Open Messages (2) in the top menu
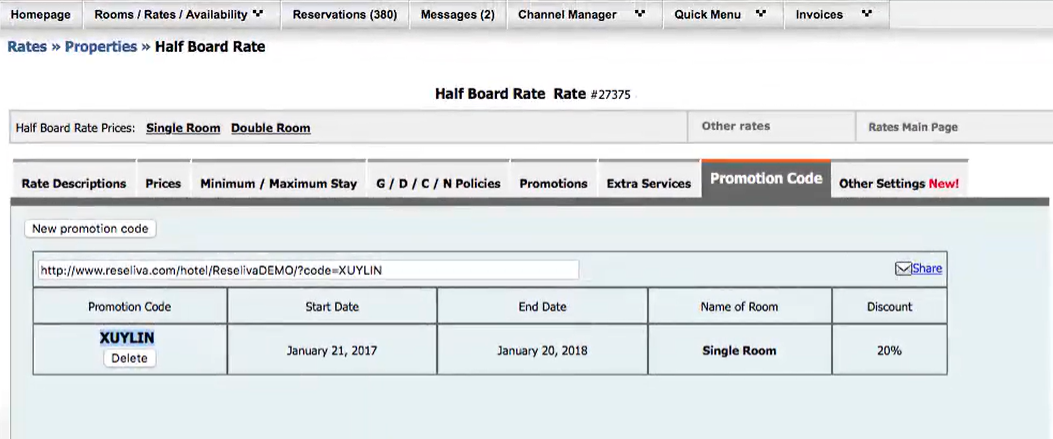Screen dimensions: 1053x439 point(457,15)
